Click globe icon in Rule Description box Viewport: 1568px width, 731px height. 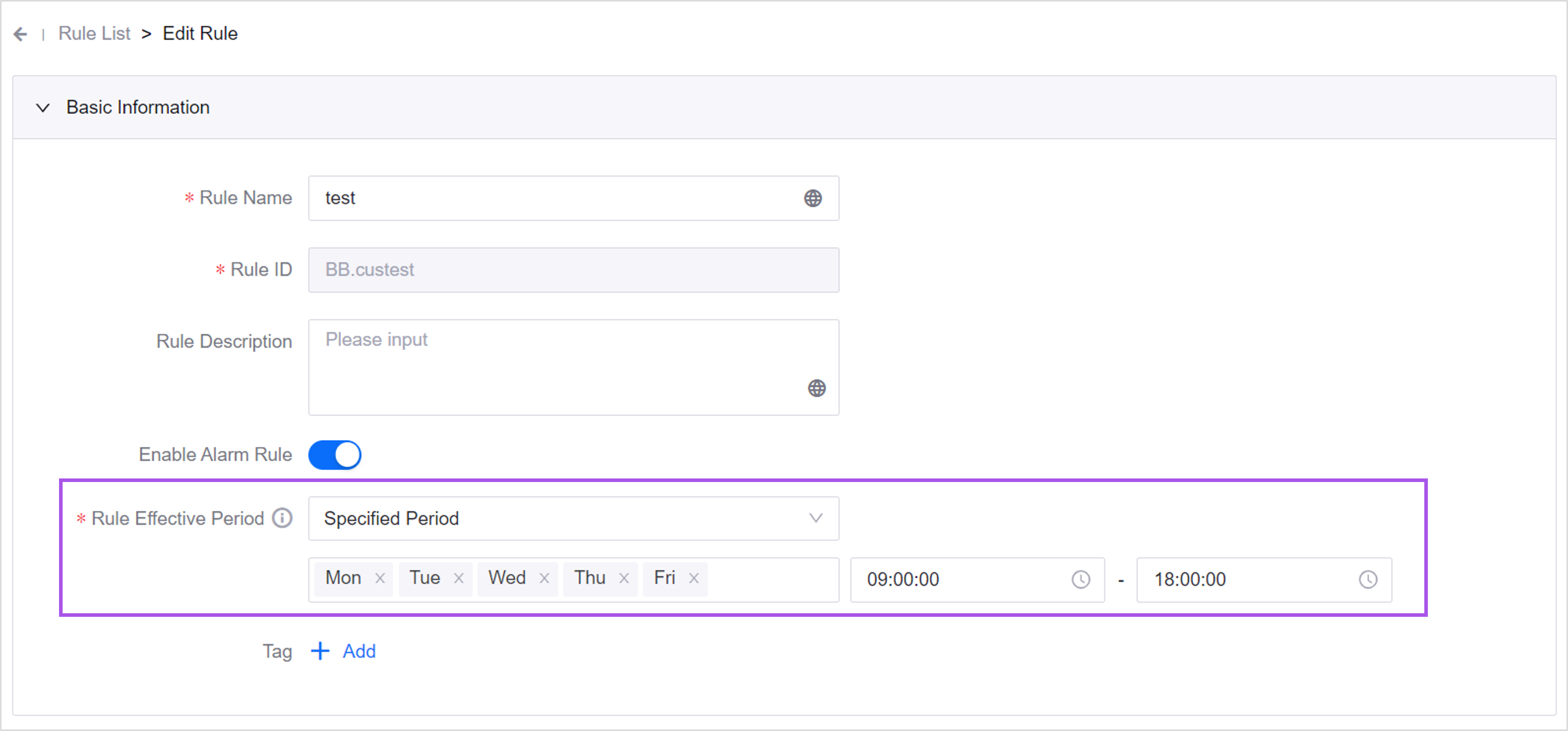coord(816,388)
